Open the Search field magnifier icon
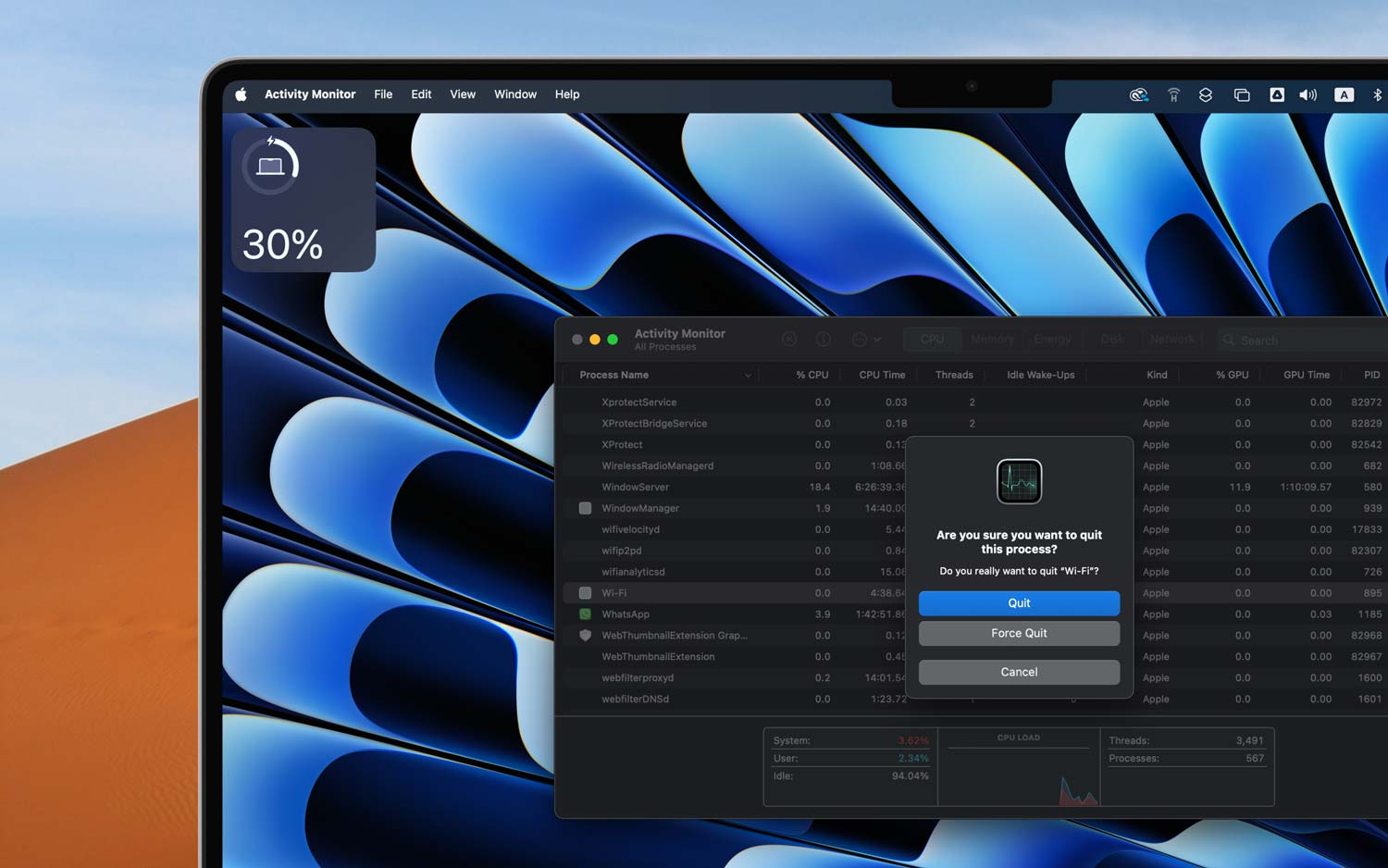The height and width of the screenshot is (868, 1388). click(1227, 340)
